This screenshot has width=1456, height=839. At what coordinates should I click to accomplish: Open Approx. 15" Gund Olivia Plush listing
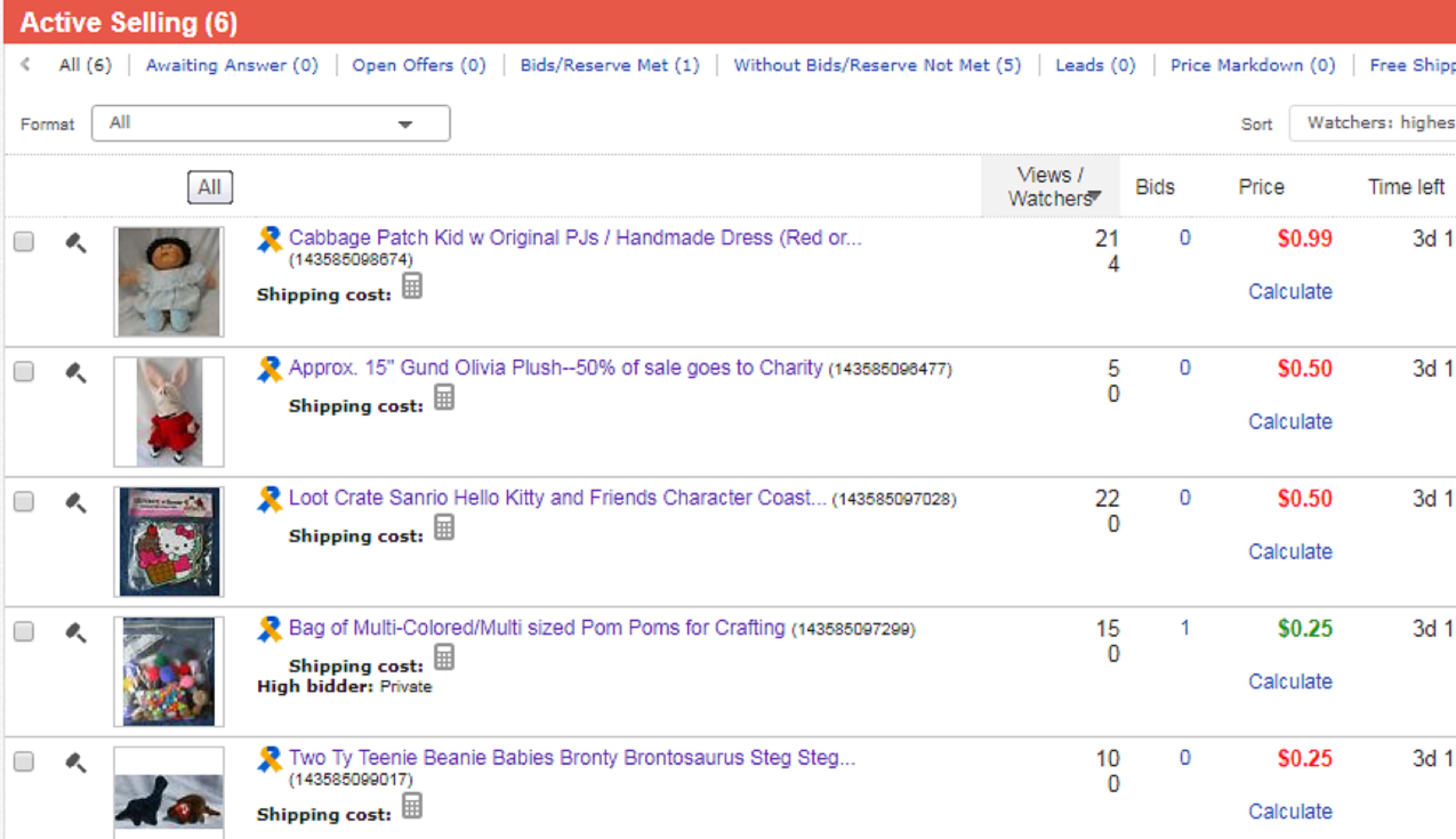pyautogui.click(x=556, y=368)
